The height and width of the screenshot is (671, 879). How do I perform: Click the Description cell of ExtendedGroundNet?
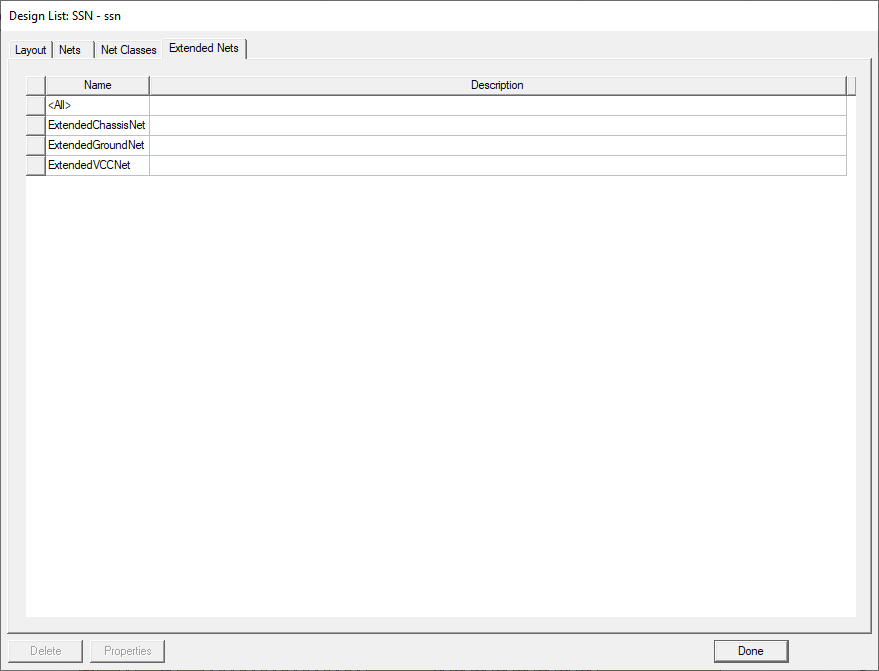click(x=497, y=144)
